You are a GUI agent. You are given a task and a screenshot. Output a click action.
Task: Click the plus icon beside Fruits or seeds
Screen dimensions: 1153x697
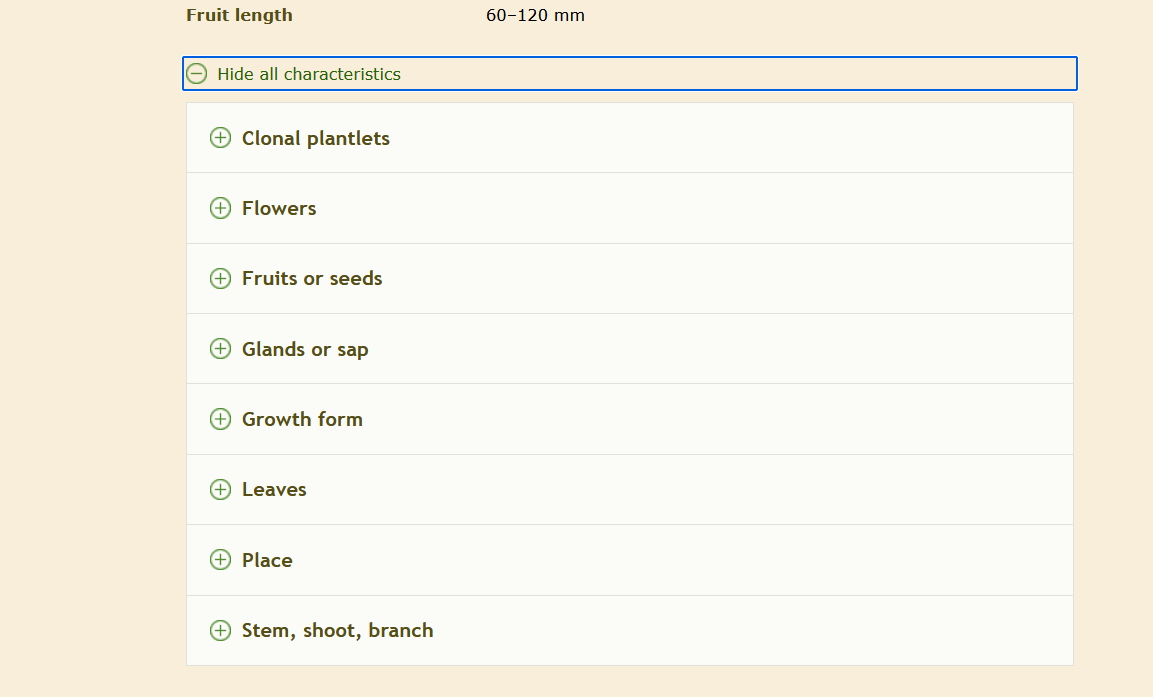tap(220, 279)
